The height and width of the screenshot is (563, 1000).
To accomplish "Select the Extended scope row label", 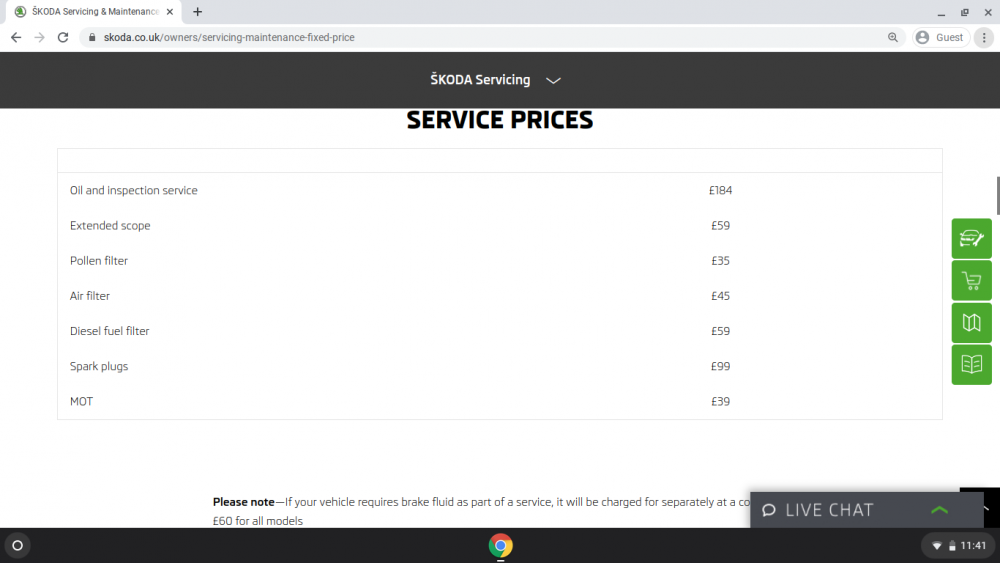I will click(110, 226).
